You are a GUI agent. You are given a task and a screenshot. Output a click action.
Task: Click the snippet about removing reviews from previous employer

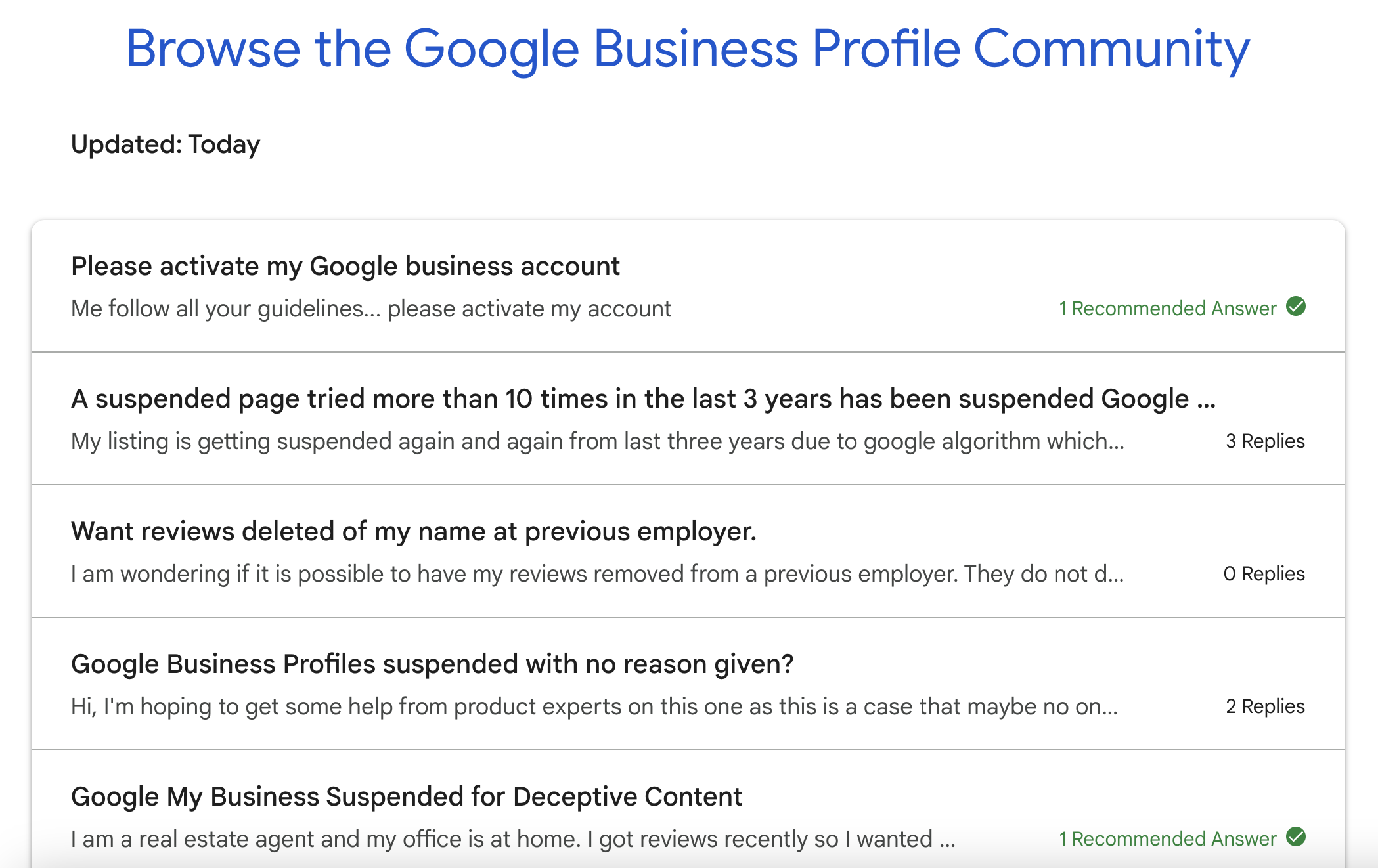(598, 573)
